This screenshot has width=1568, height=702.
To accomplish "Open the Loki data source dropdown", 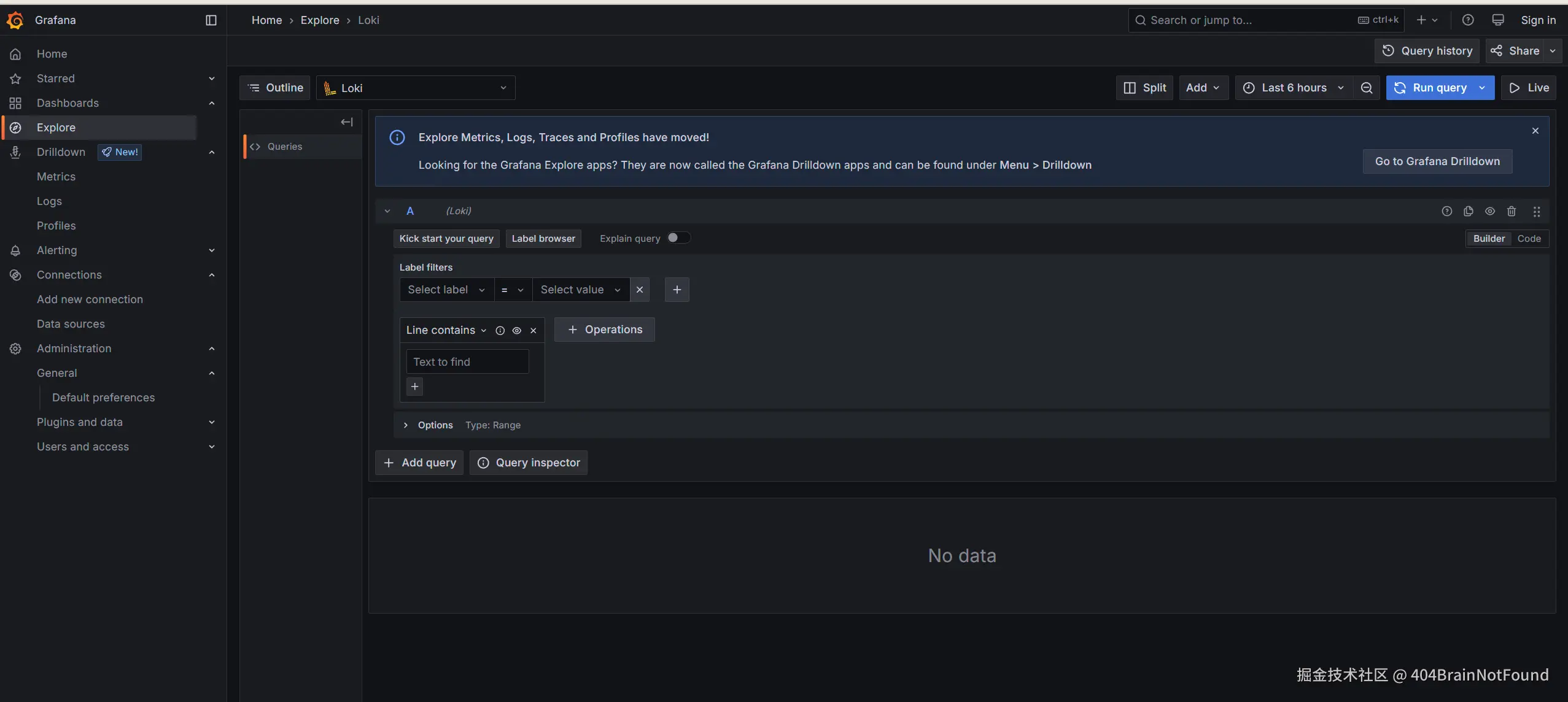I will [416, 88].
